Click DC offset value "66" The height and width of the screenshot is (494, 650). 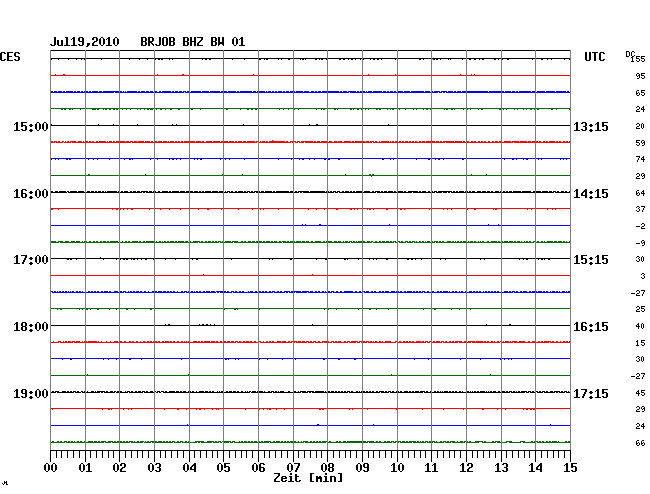pos(640,443)
